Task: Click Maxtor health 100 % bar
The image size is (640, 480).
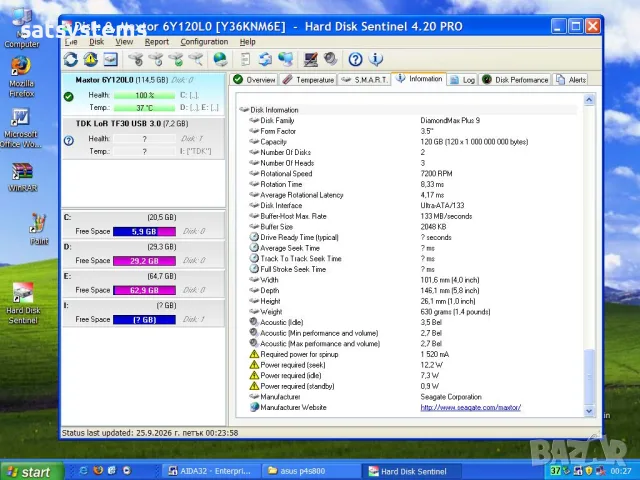Action: tap(144, 96)
